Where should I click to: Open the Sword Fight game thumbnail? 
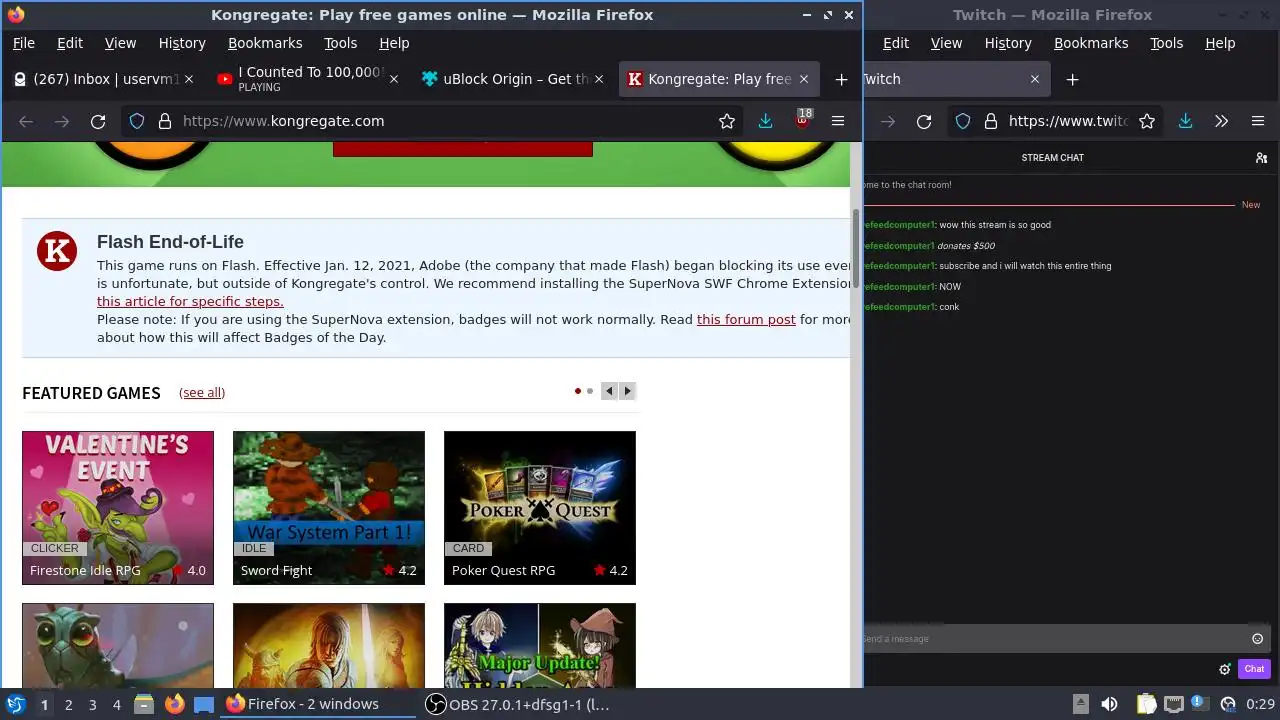click(x=329, y=508)
